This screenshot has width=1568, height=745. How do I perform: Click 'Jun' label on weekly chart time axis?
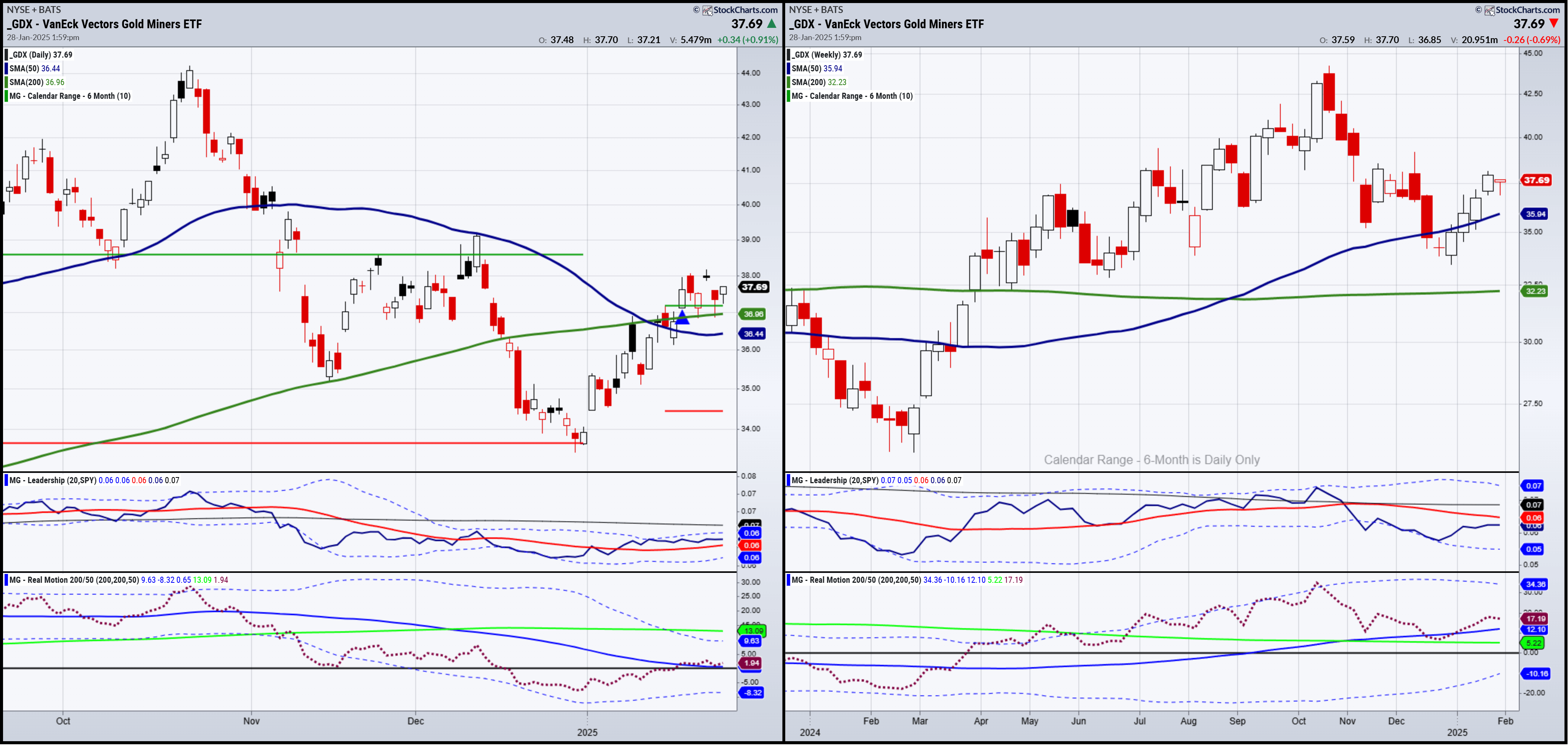tap(1079, 721)
